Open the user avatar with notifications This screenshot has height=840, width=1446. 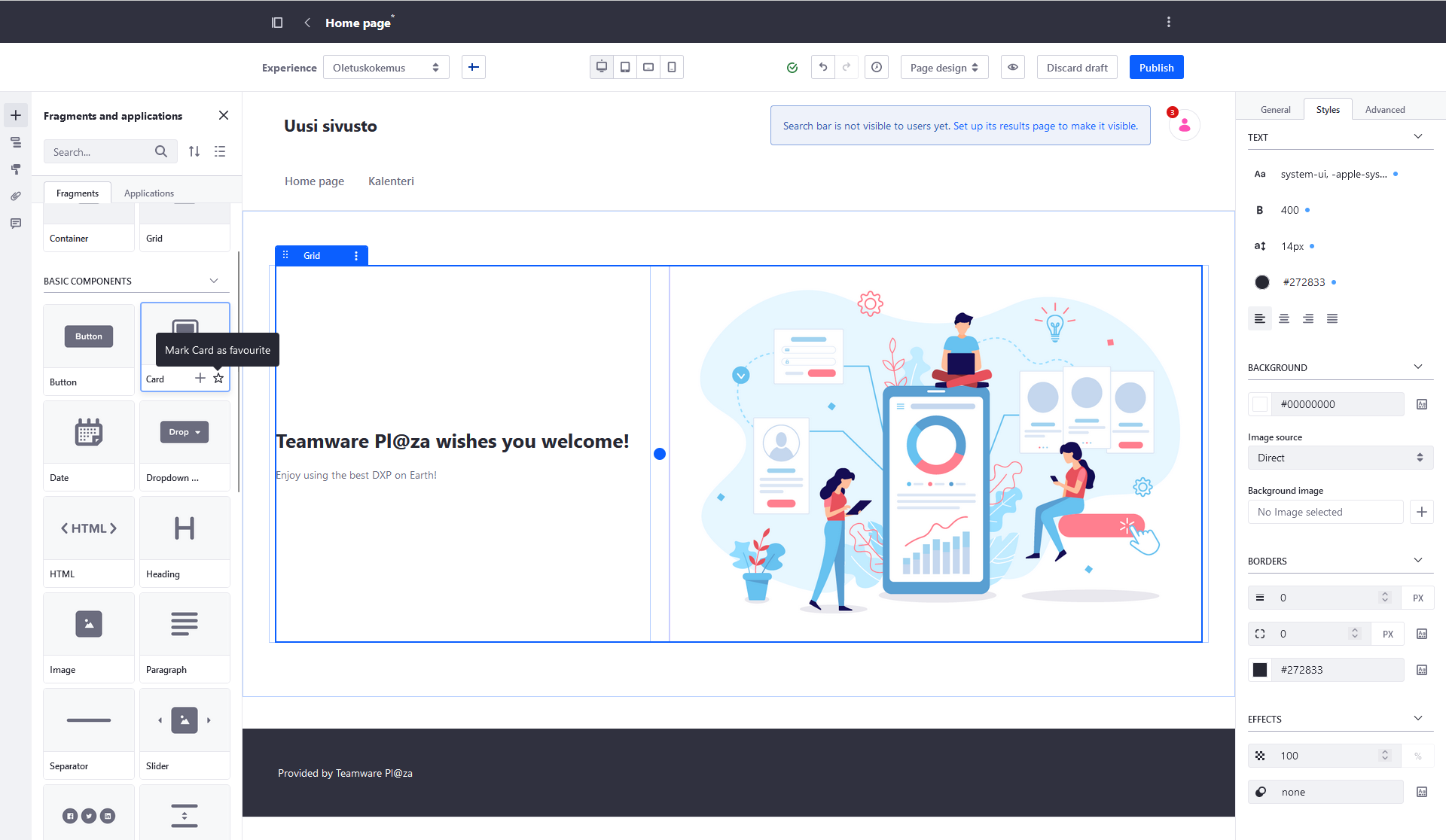1185,125
